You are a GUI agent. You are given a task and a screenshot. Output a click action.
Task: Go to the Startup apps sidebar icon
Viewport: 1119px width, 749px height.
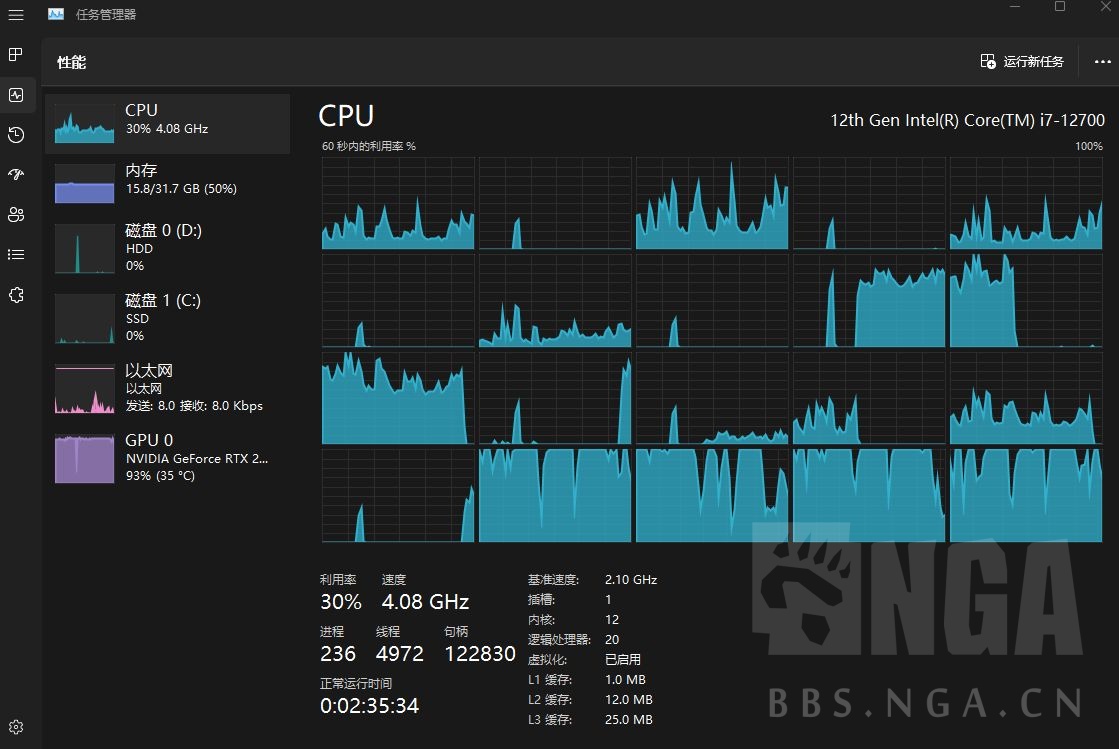click(x=16, y=175)
